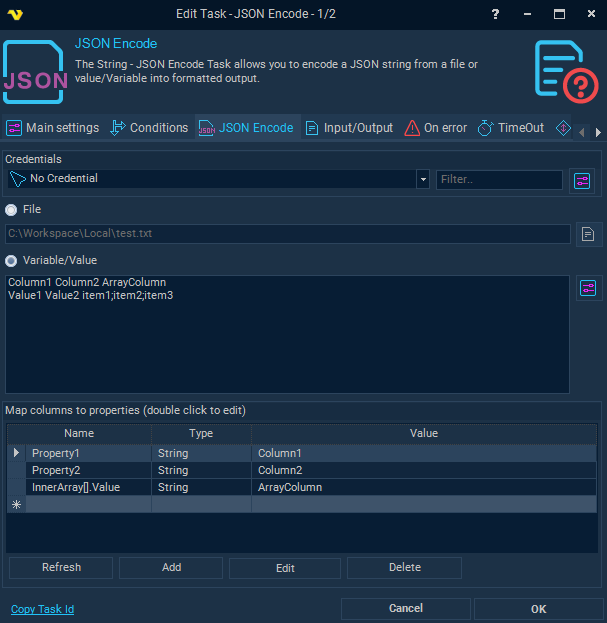Select the Property2 name cell
607x623 pixels.
click(89, 470)
